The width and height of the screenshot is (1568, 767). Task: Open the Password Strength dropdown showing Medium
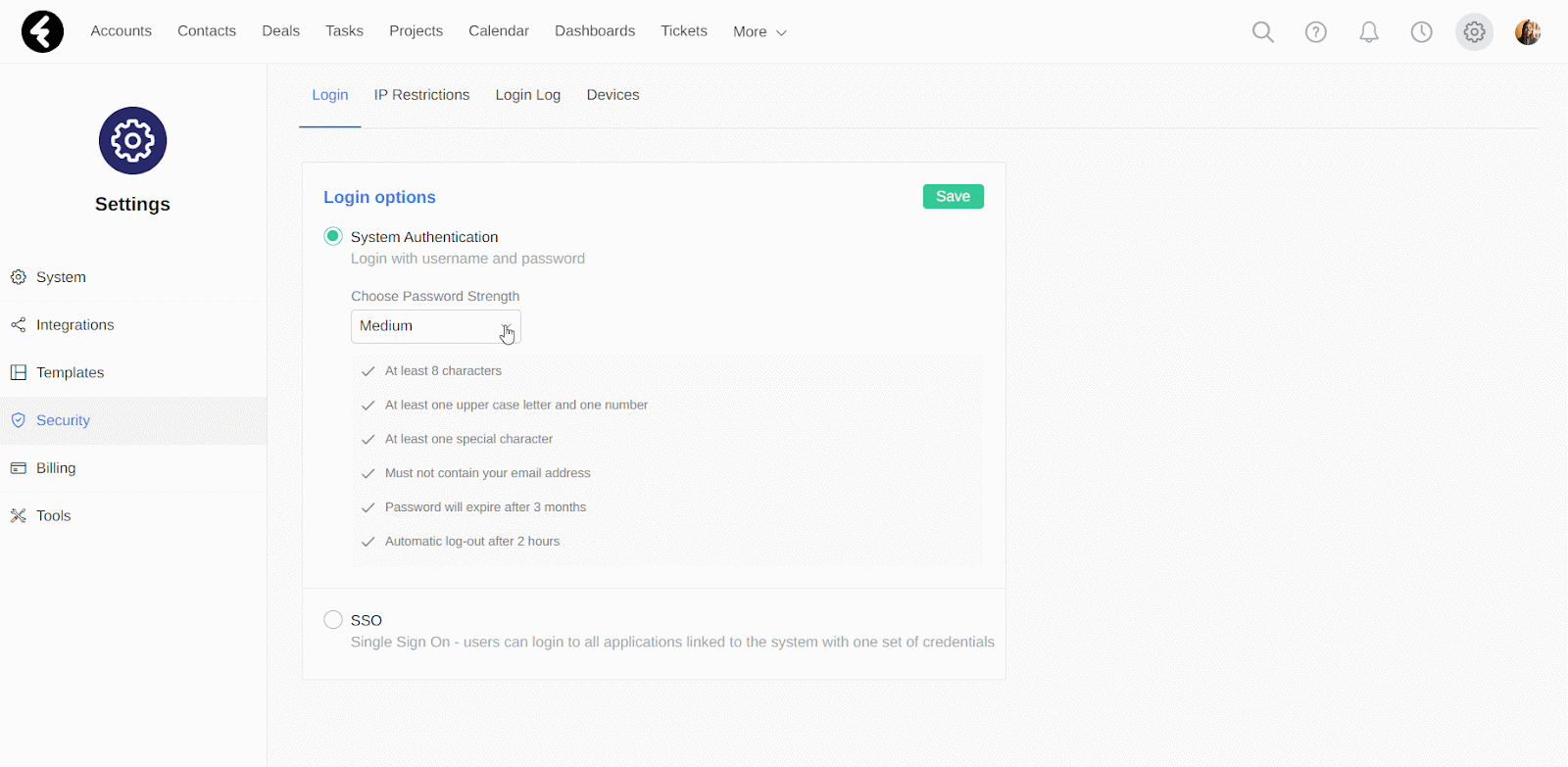tap(436, 326)
